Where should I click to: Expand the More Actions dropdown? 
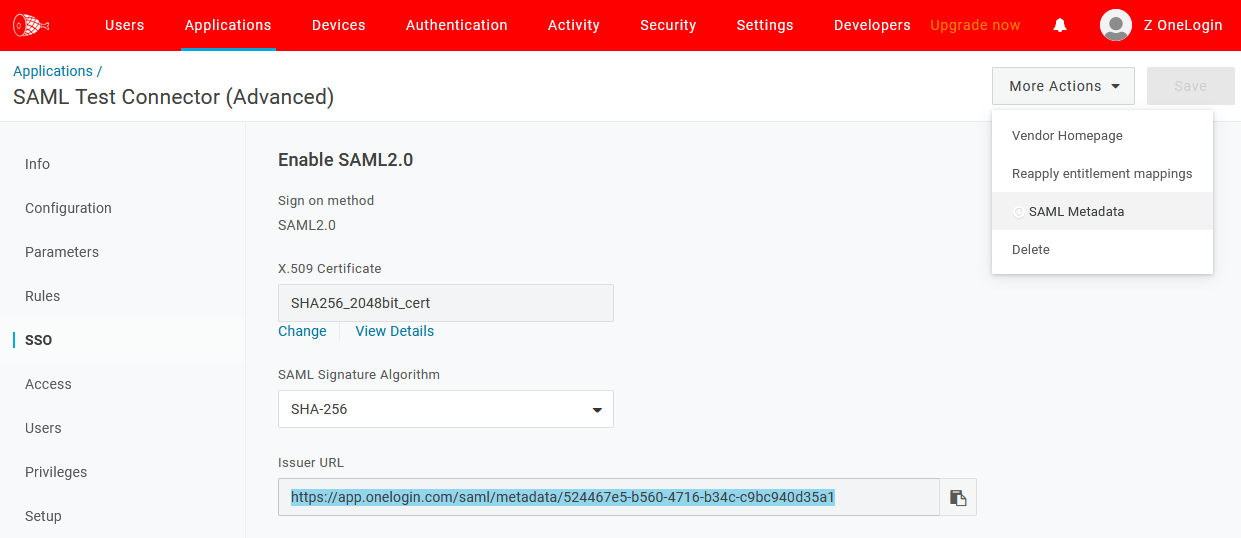point(1063,86)
